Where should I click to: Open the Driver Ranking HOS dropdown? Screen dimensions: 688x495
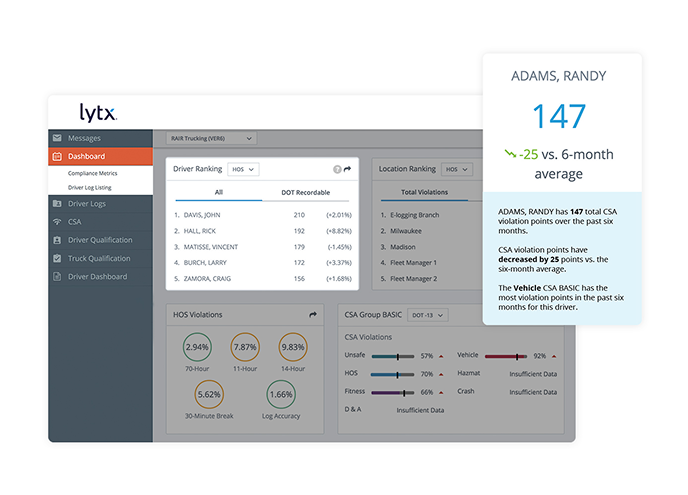(x=243, y=169)
